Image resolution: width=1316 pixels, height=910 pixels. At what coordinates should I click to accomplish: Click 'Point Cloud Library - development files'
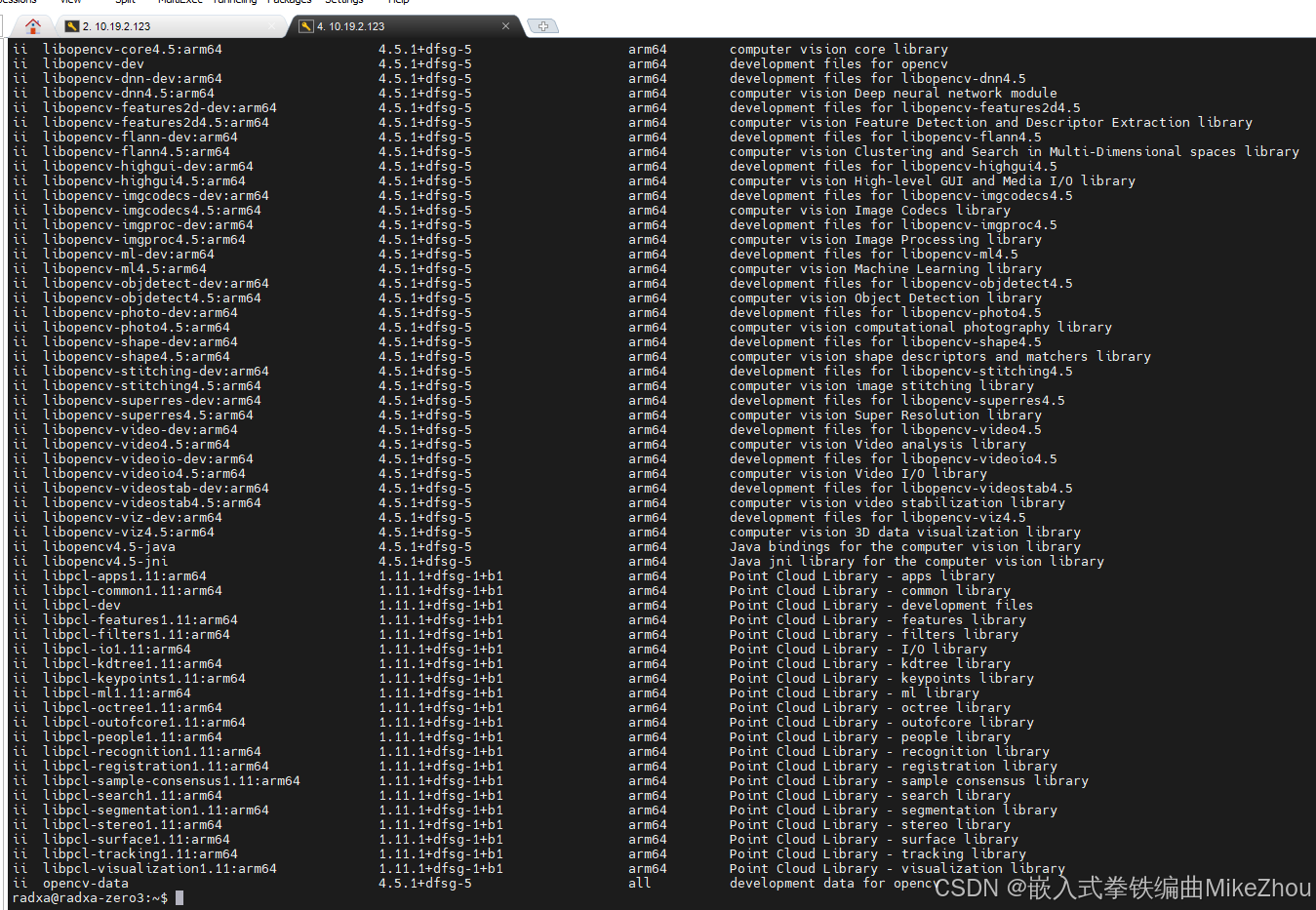tap(882, 605)
